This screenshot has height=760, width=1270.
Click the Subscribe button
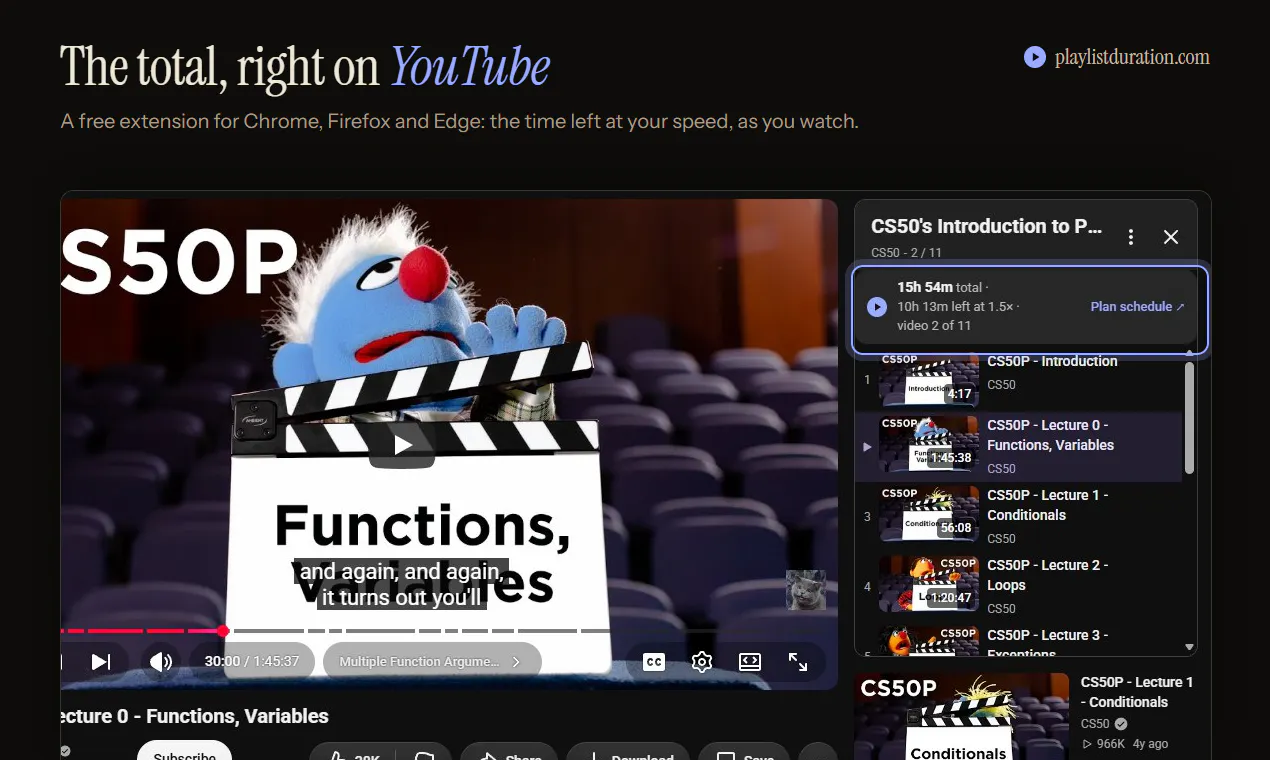pos(184,751)
